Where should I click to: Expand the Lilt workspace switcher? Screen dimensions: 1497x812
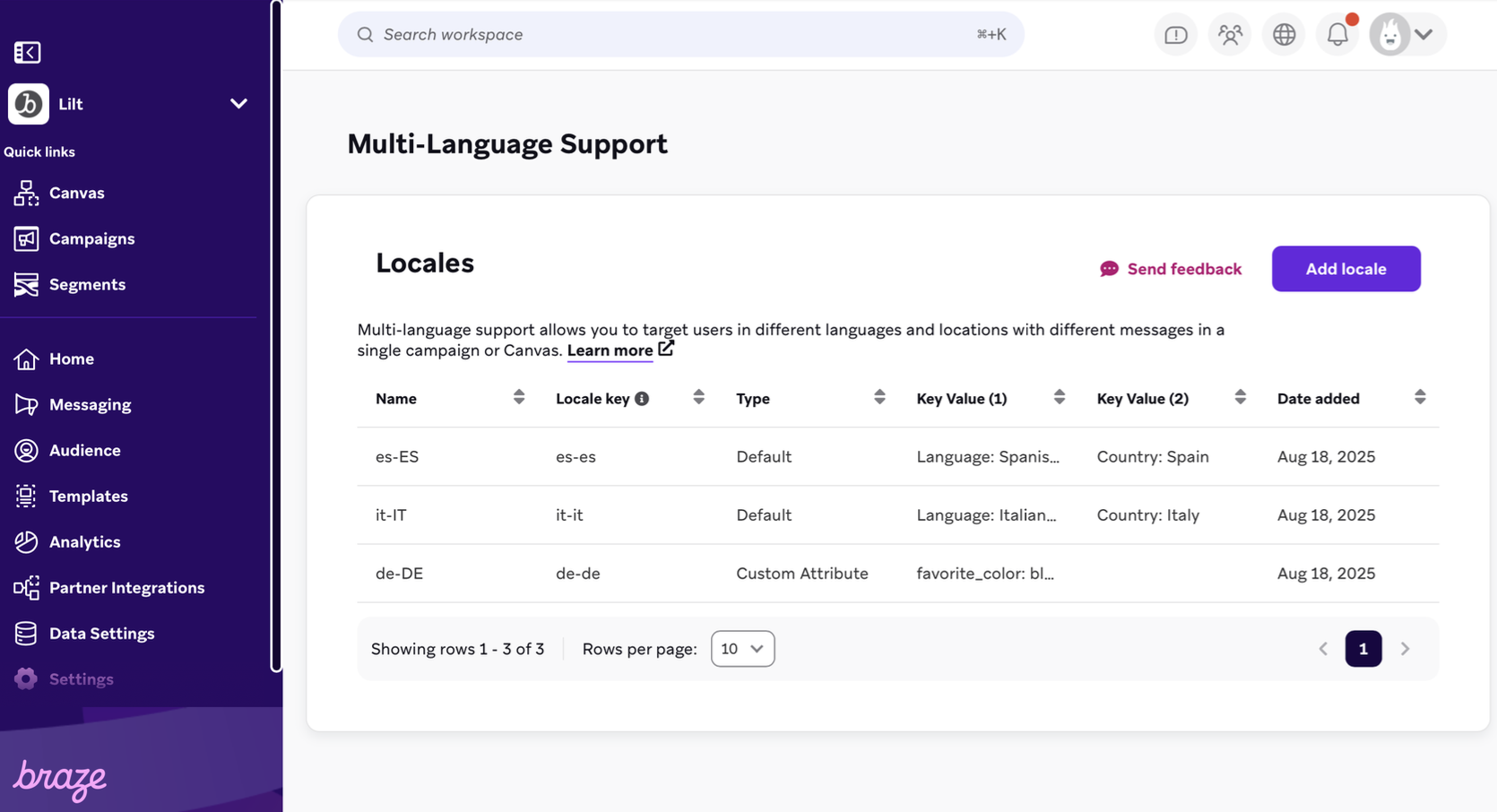(x=238, y=104)
